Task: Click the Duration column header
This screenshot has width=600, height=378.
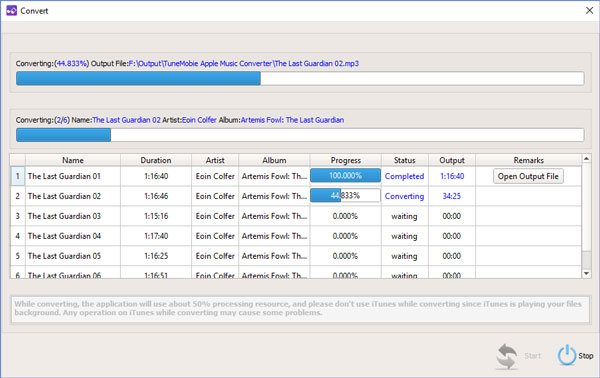Action: pos(156,160)
